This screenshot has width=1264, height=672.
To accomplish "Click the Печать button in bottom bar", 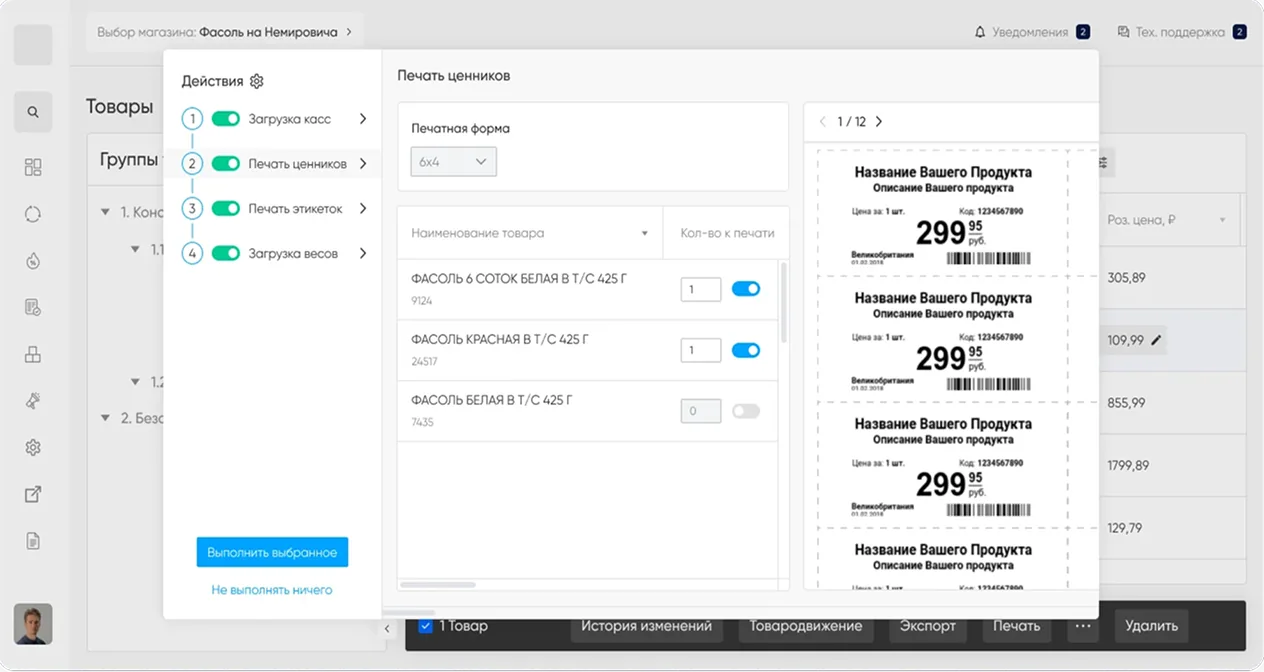I will coord(1017,626).
